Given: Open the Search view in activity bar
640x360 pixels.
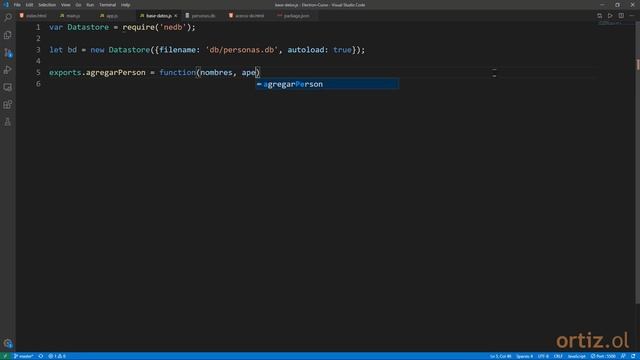Looking at the screenshot, I should pyautogui.click(x=7, y=18).
